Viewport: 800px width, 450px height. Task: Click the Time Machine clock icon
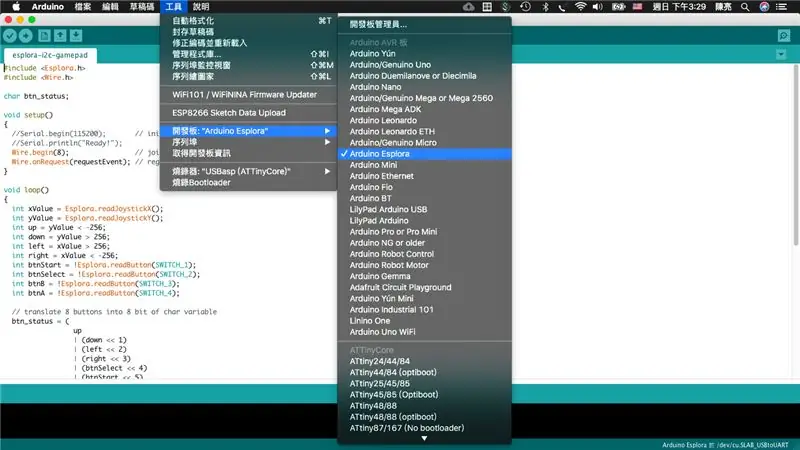(526, 7)
